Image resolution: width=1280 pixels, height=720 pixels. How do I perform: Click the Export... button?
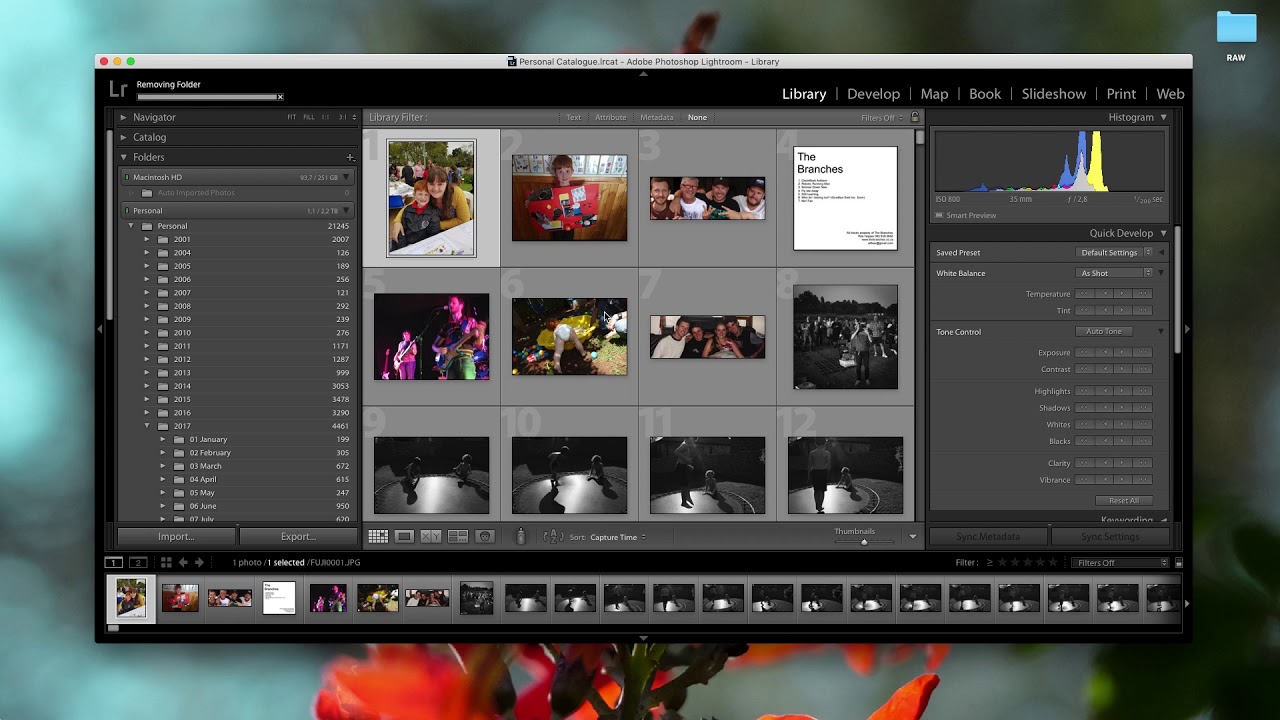[x=298, y=537]
